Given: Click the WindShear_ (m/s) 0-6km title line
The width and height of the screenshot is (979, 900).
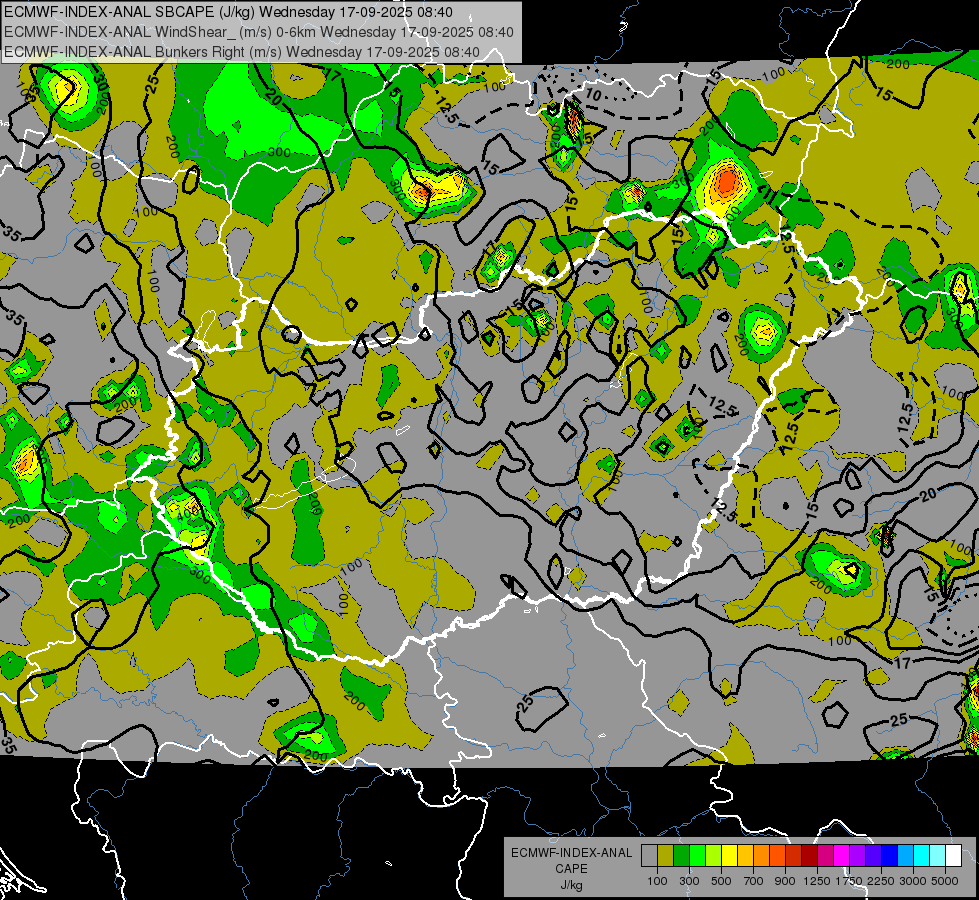Looking at the screenshot, I should (x=258, y=32).
